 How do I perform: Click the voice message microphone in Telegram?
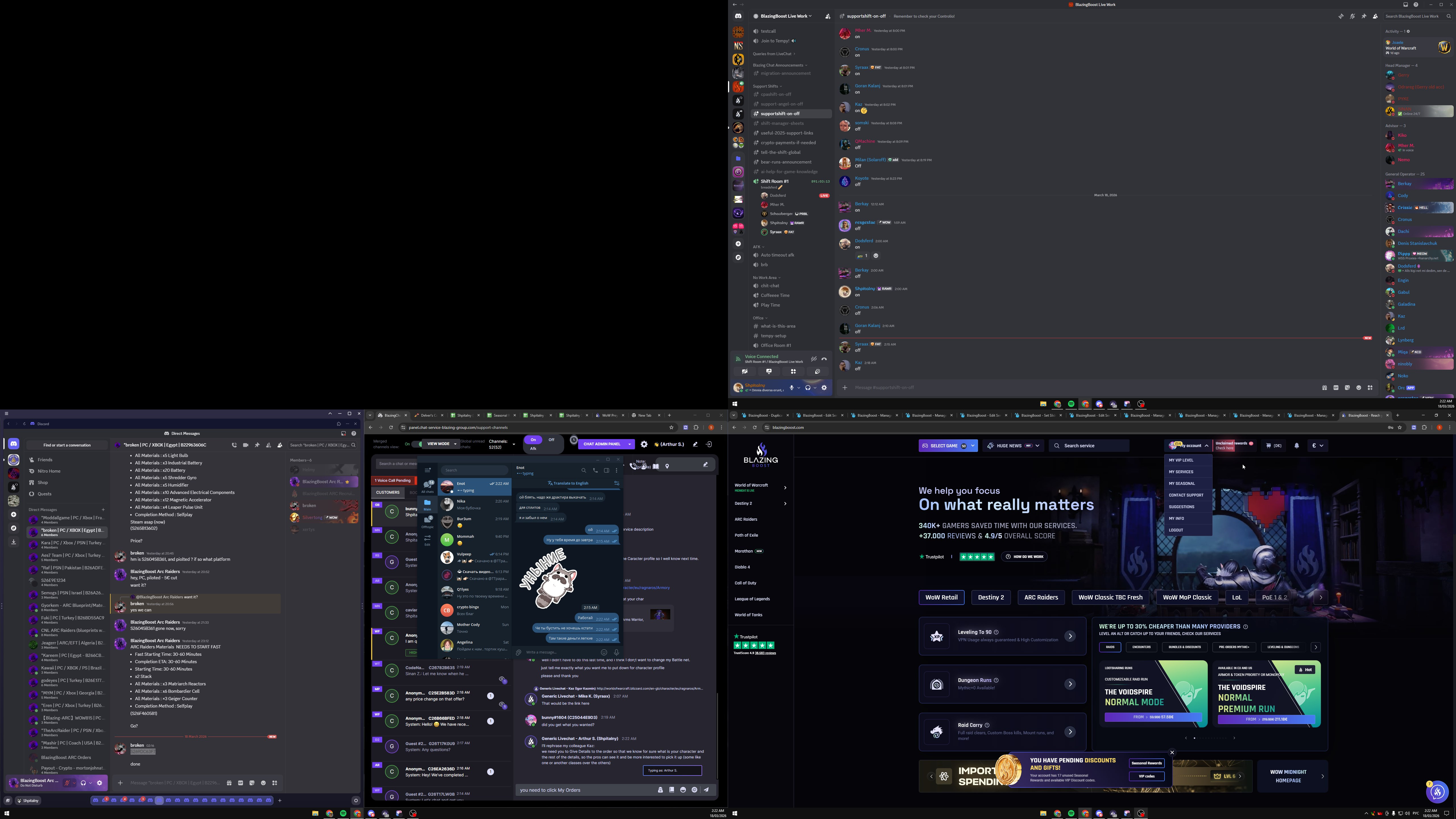coord(616,652)
